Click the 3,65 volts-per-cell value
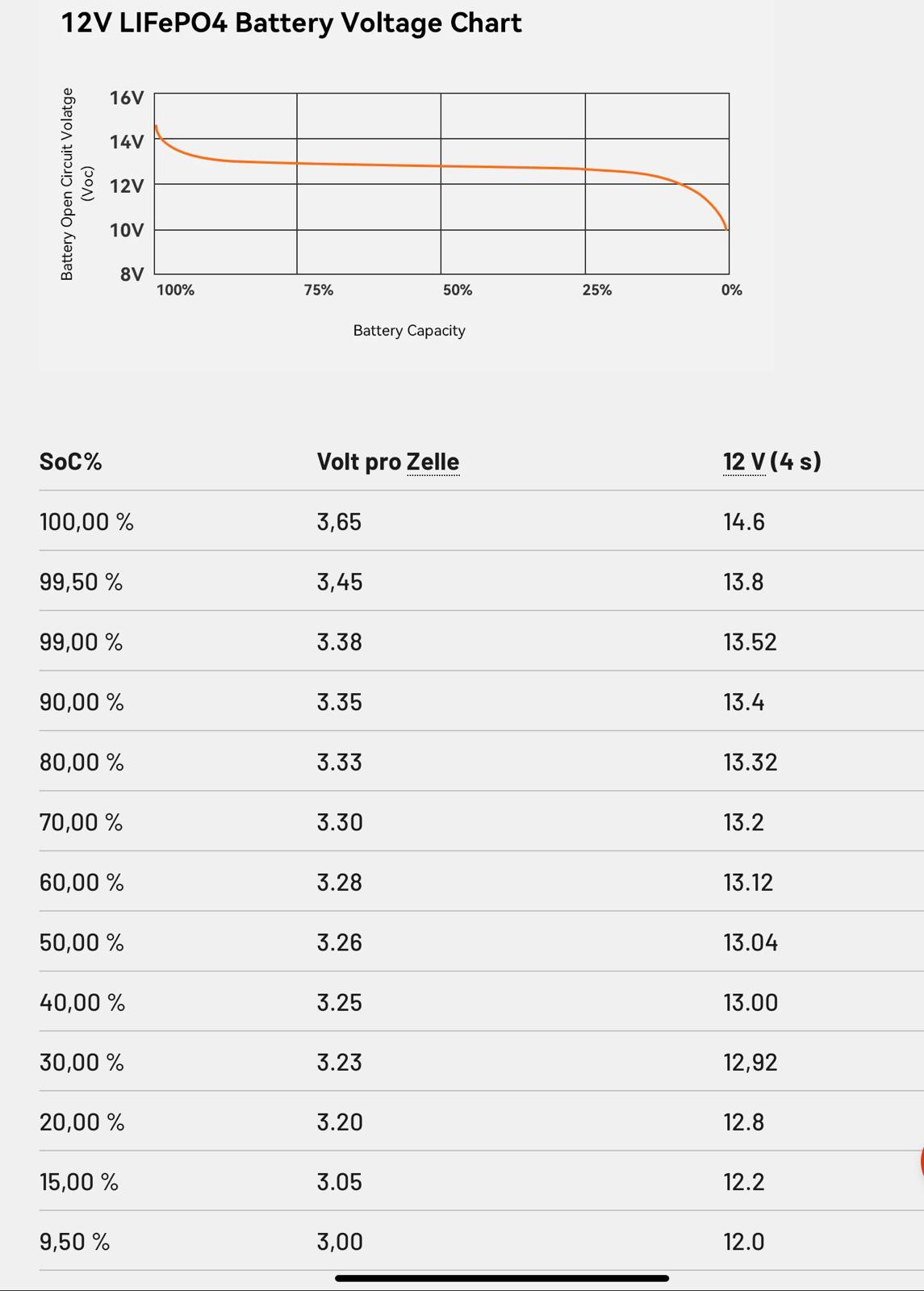This screenshot has height=1291, width=924. coord(339,522)
